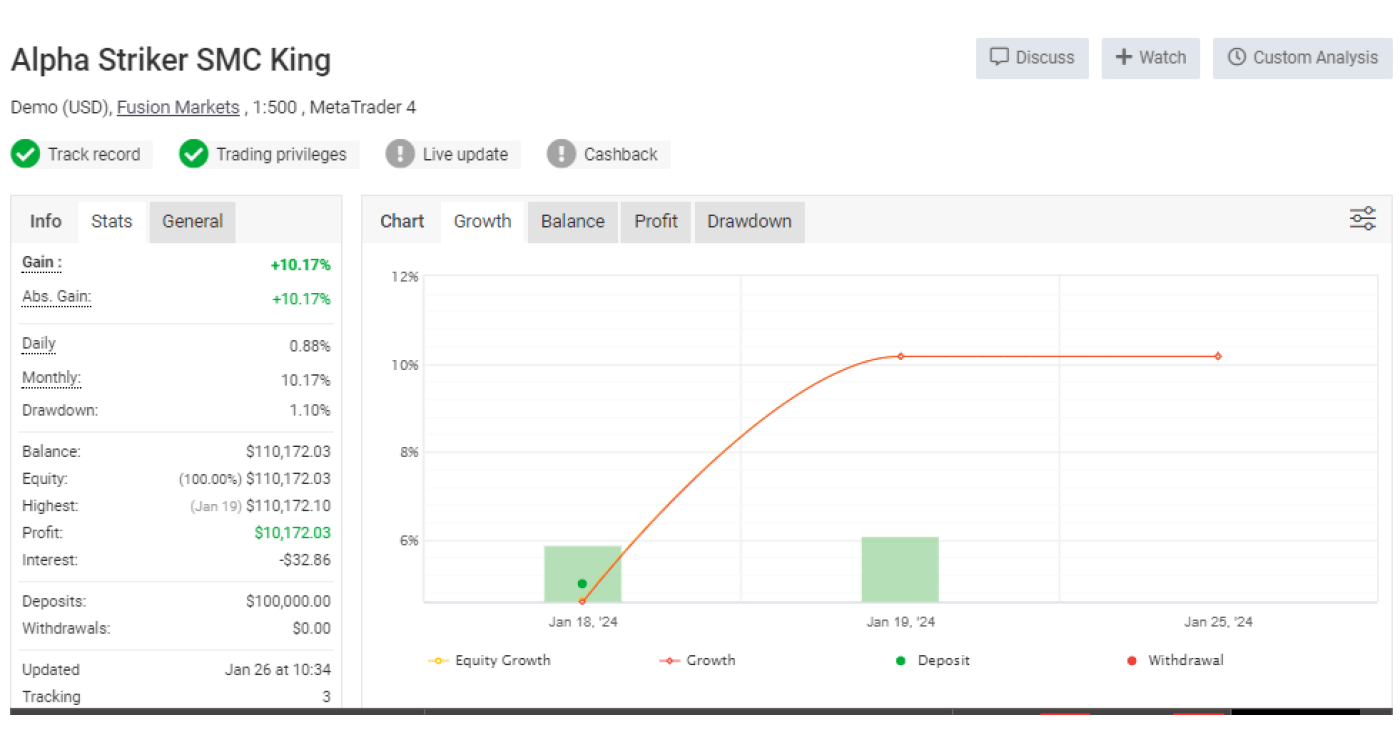The image size is (1400, 750).
Task: Select the Stats tab
Action: (111, 221)
